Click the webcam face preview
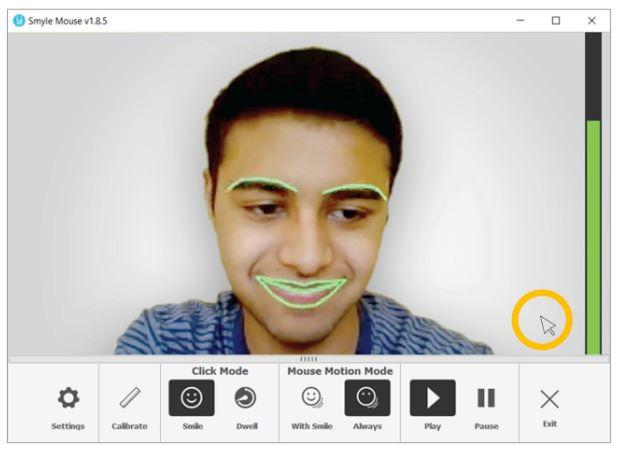Screen dimensions: 620x452 click(x=296, y=193)
